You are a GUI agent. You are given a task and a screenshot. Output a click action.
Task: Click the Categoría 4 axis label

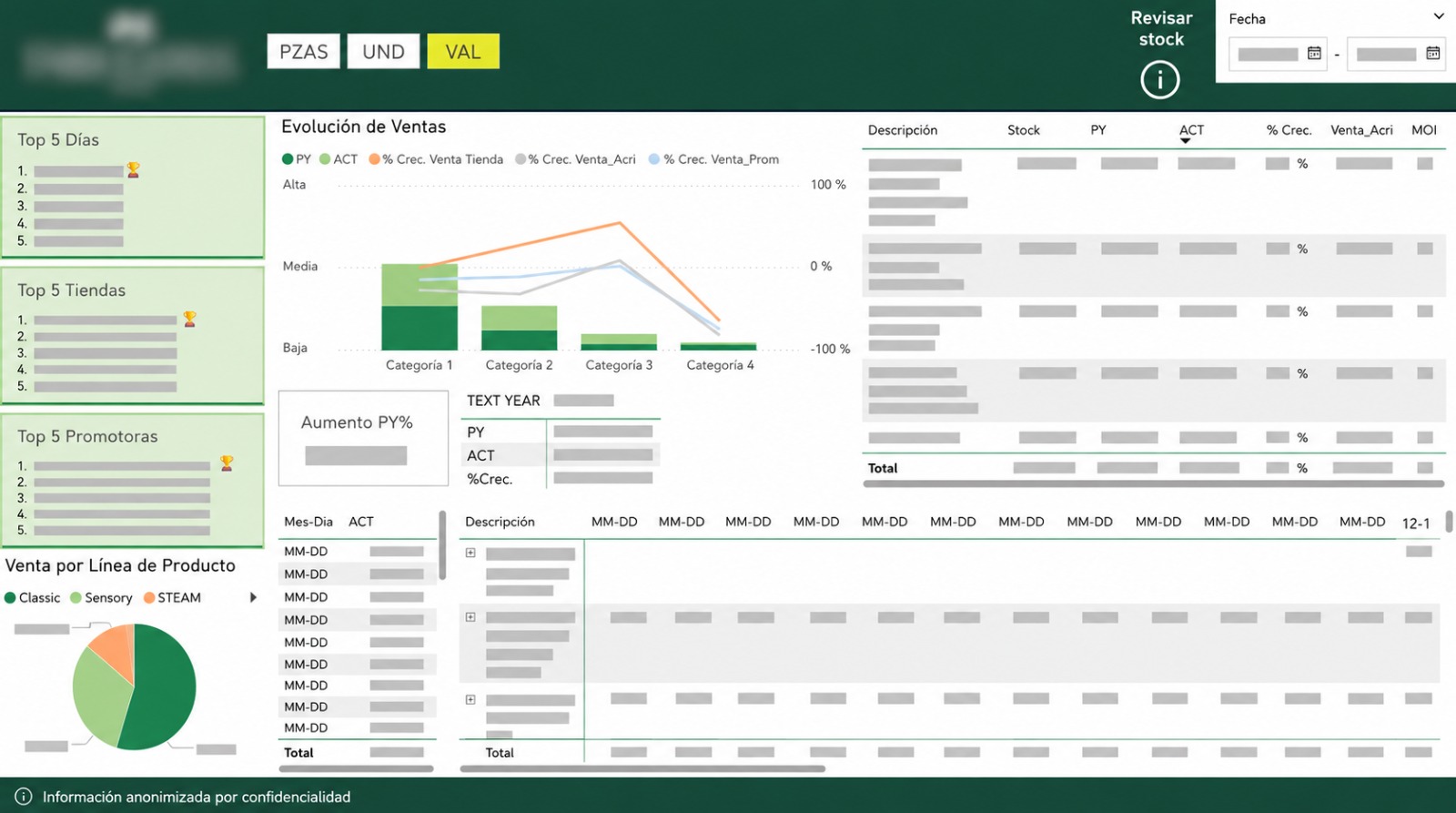click(720, 365)
